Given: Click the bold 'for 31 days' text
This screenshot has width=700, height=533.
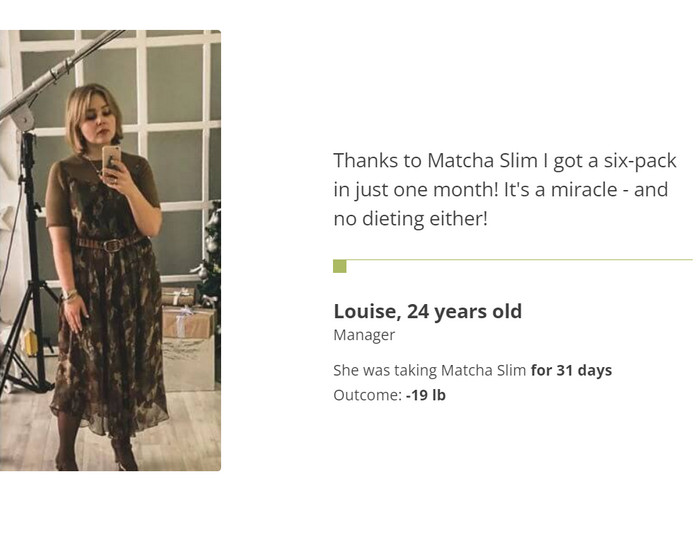Looking at the screenshot, I should 571,370.
